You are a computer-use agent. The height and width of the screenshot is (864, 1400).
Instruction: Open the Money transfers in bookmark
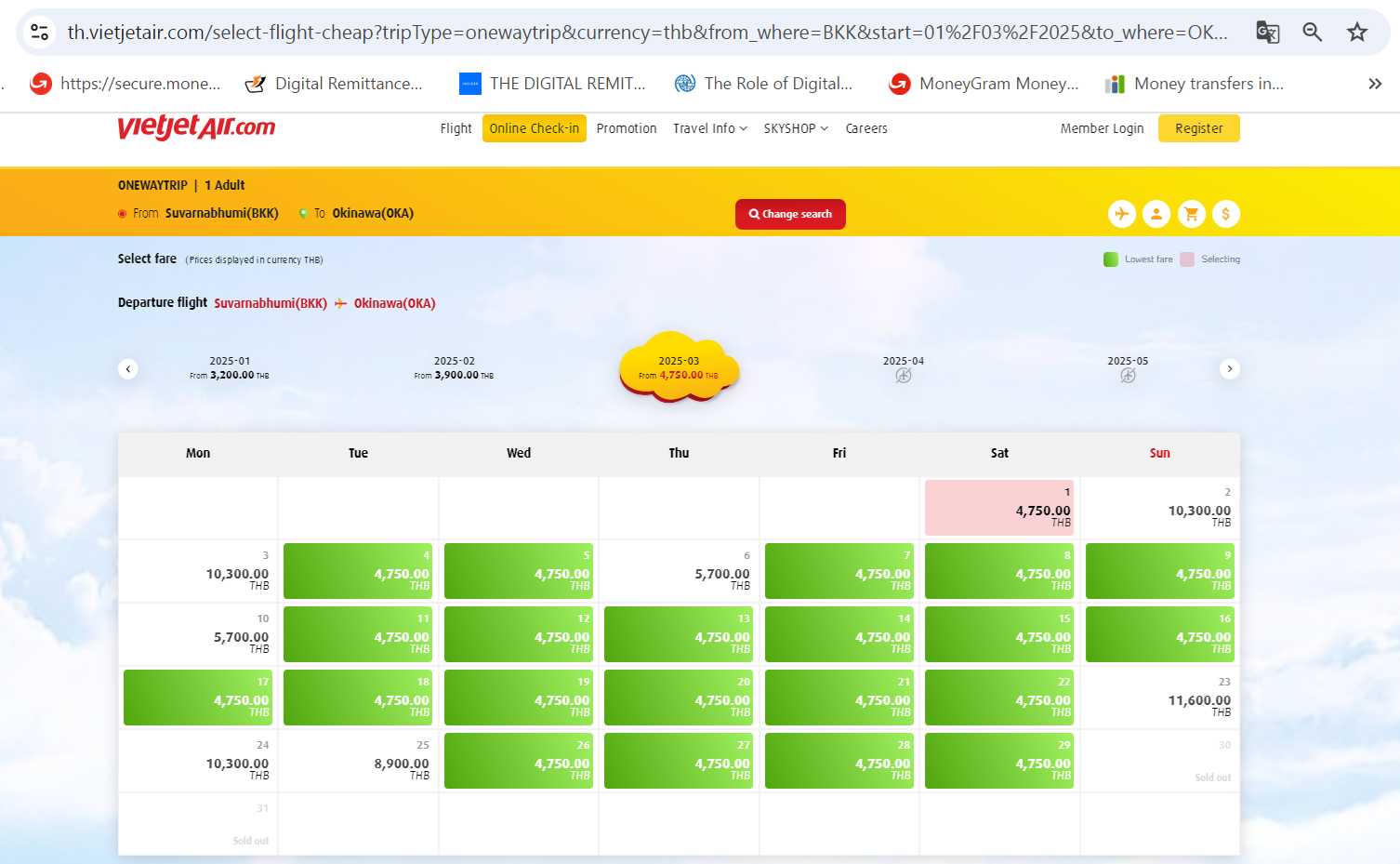[x=1195, y=84]
